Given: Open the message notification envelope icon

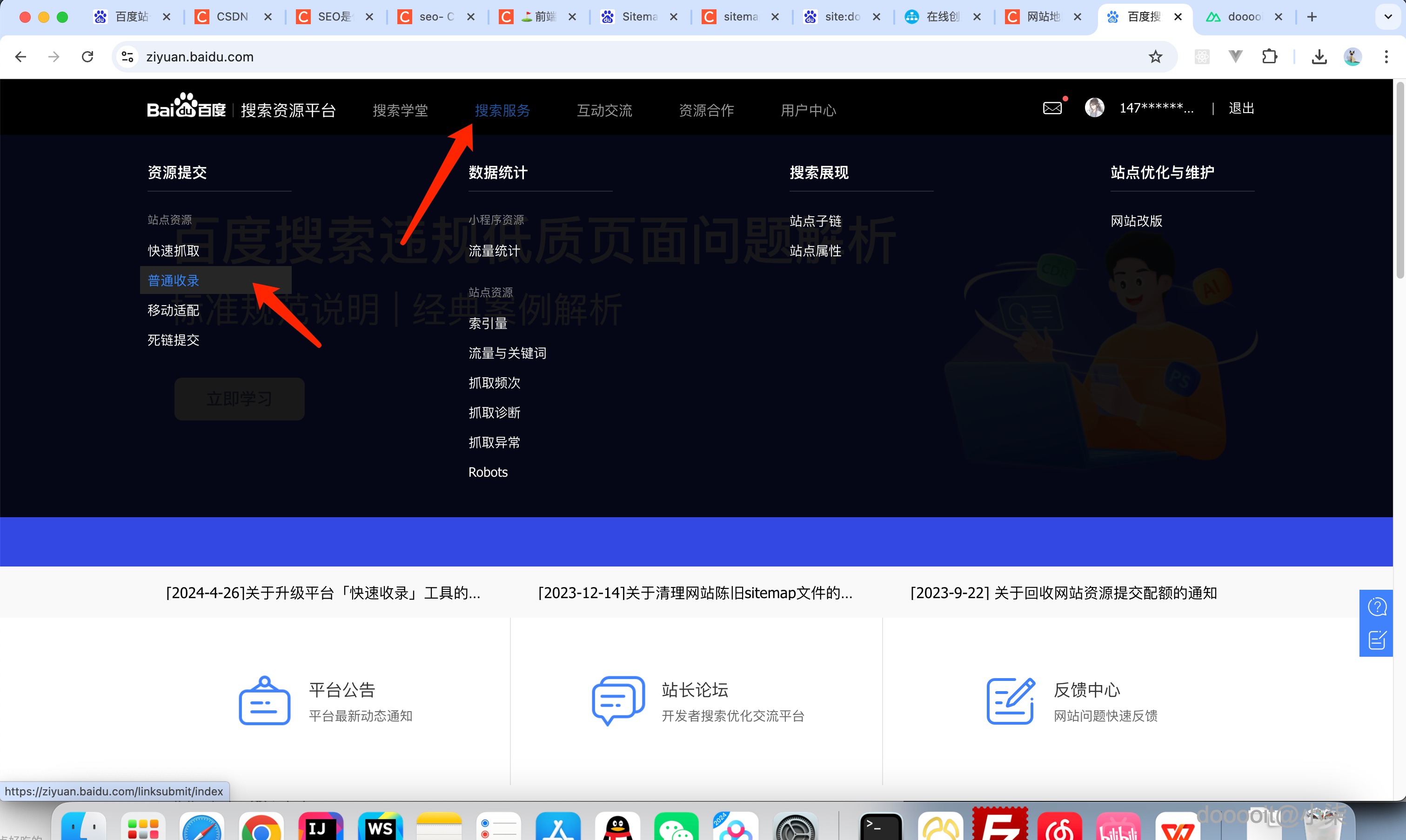Looking at the screenshot, I should coord(1053,107).
